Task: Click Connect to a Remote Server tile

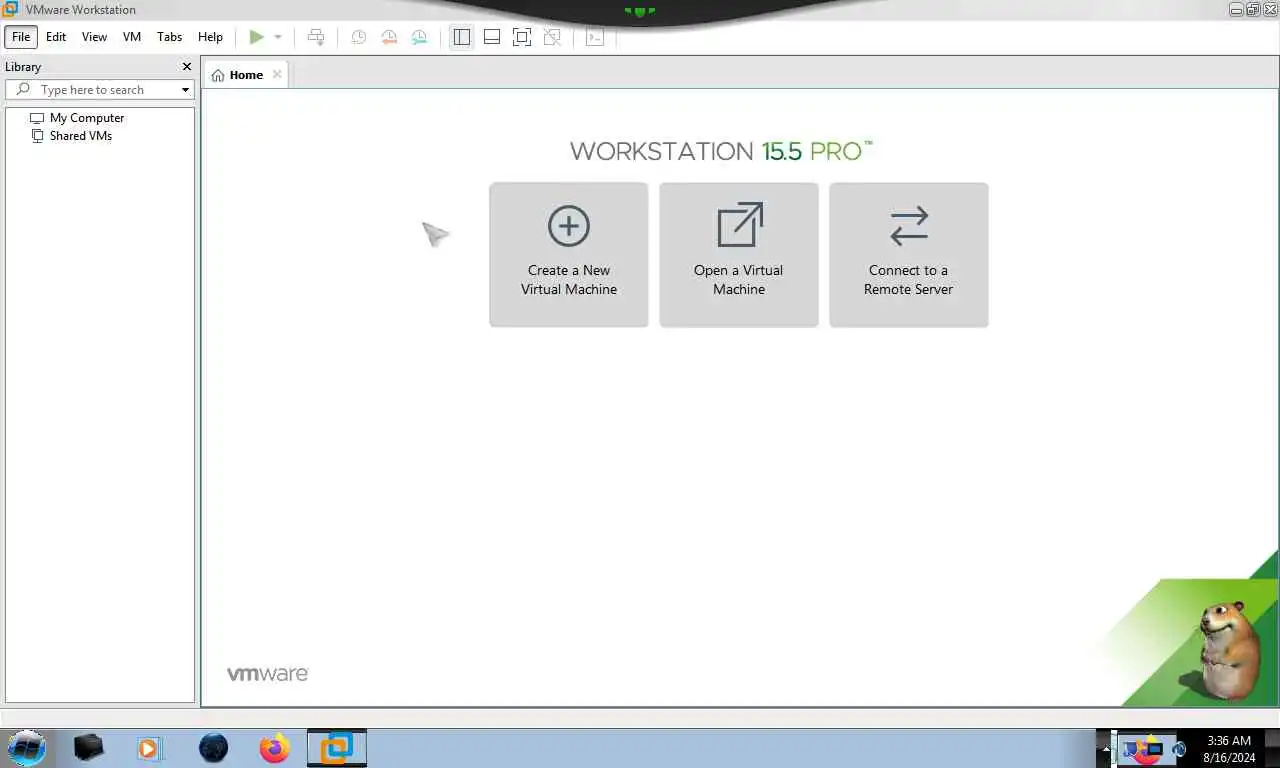Action: pyautogui.click(x=909, y=254)
